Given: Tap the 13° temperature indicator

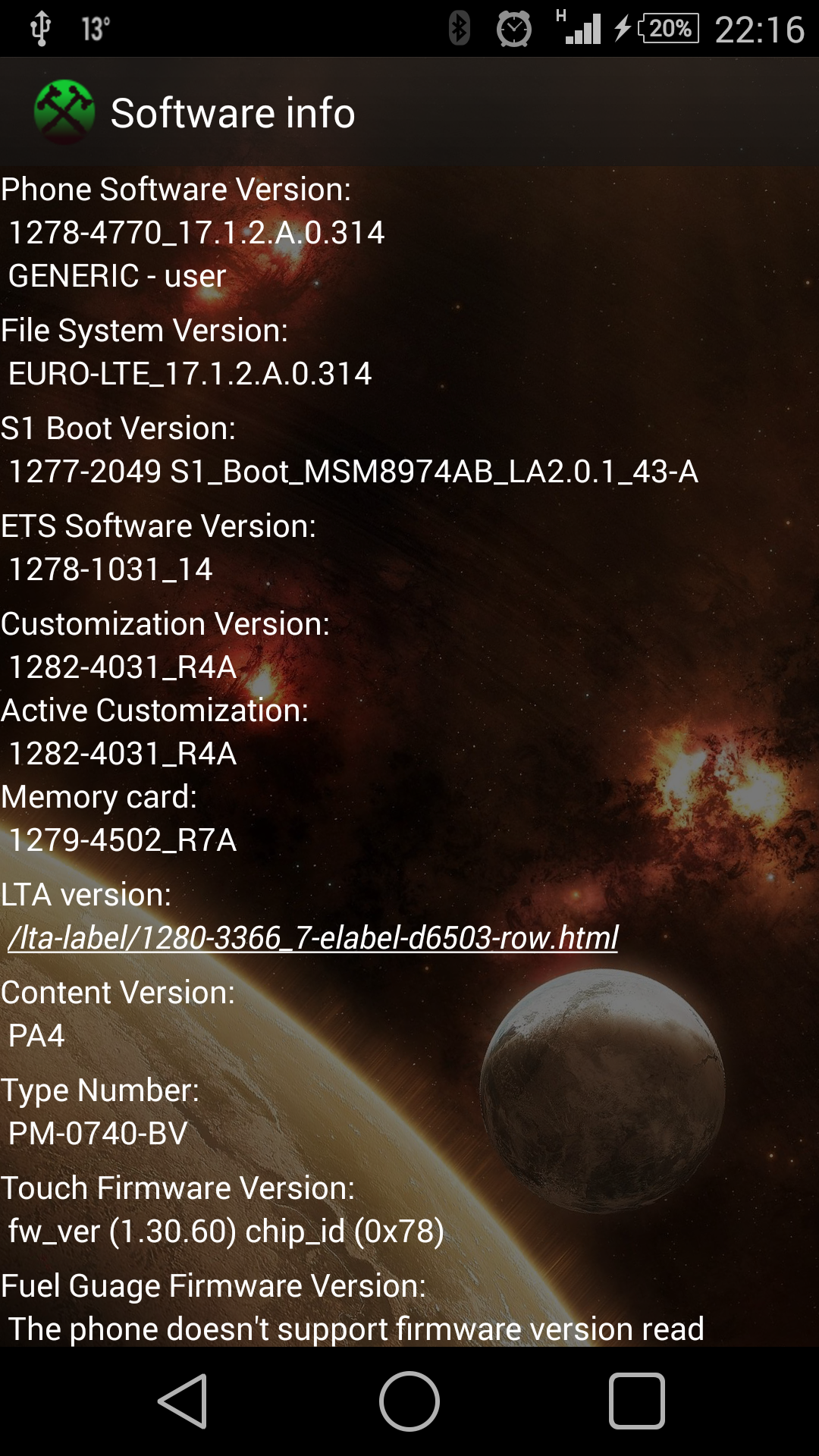Looking at the screenshot, I should click(96, 29).
